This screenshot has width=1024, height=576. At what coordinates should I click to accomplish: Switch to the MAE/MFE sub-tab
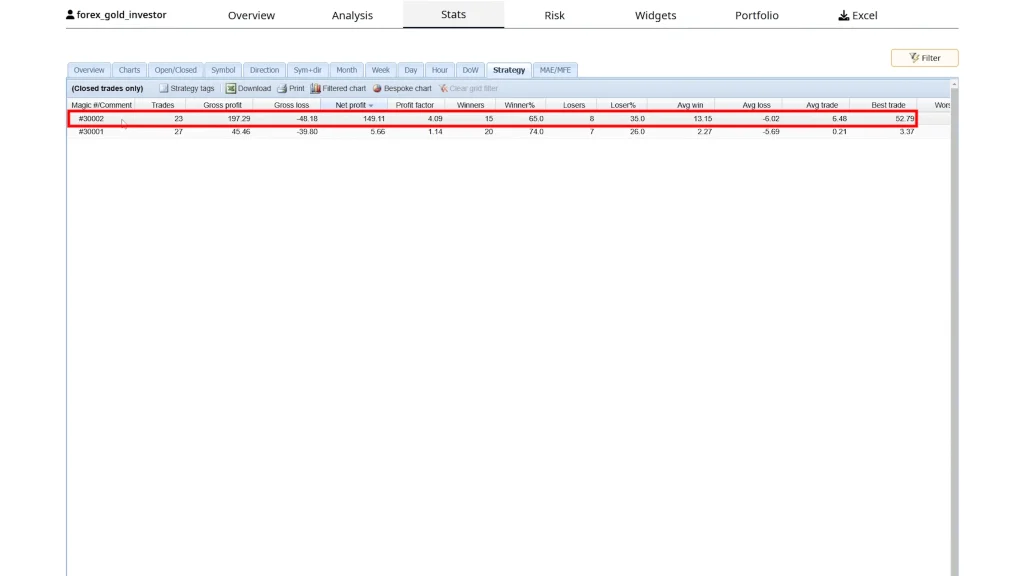point(555,70)
